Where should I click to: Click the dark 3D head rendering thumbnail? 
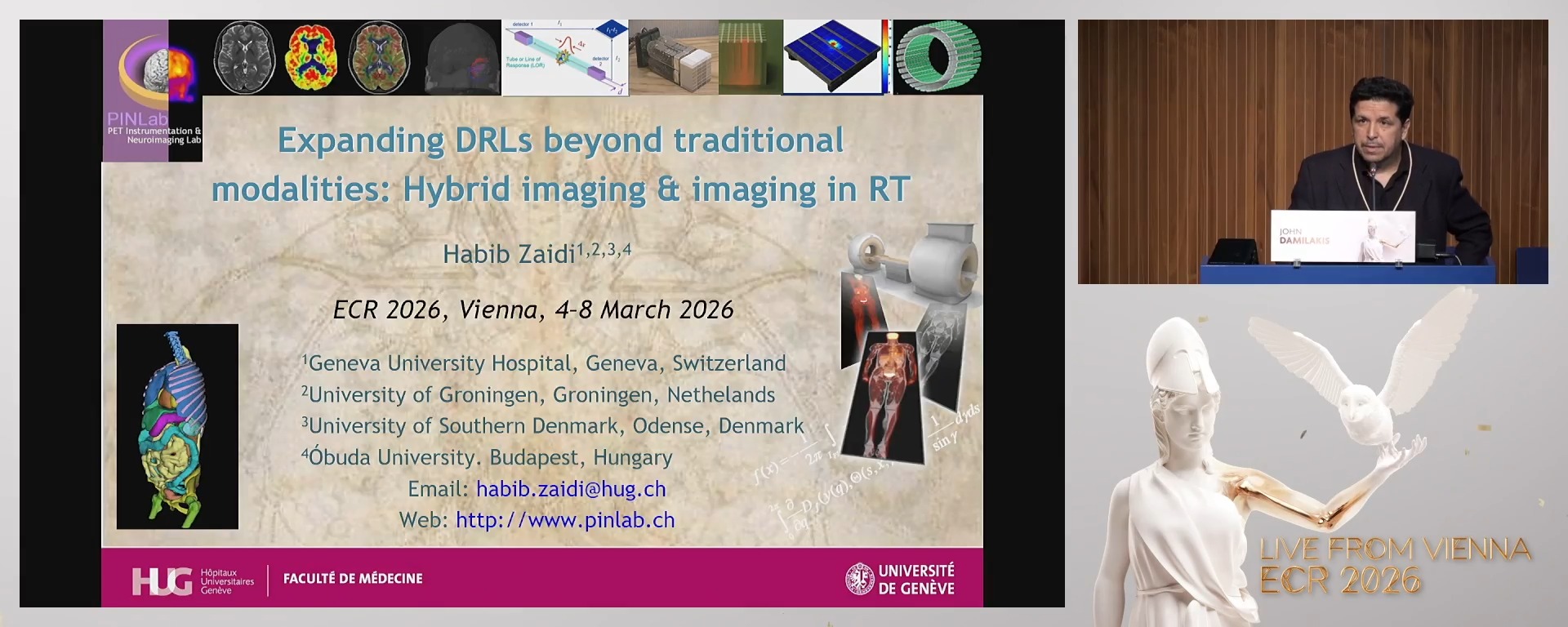click(x=462, y=57)
